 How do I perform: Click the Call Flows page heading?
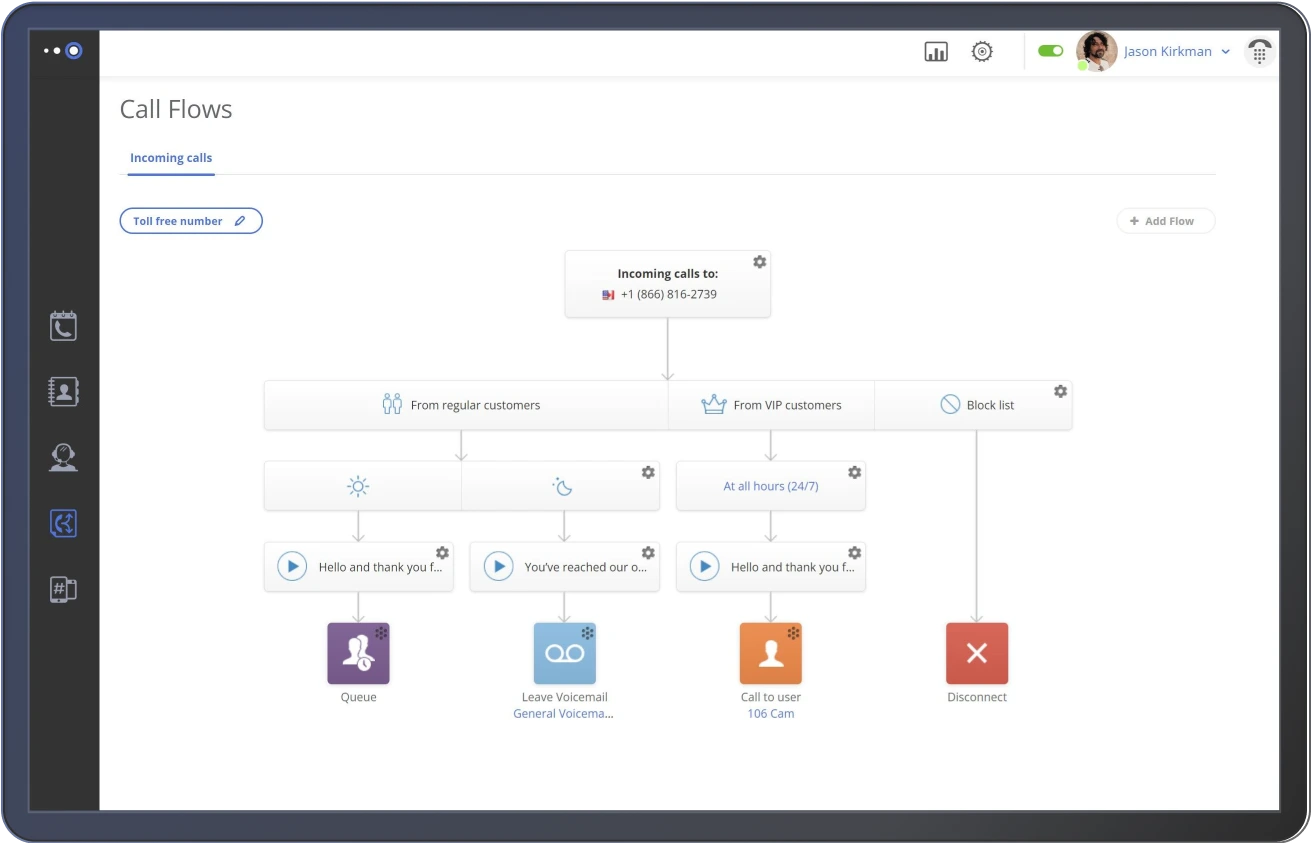coord(176,109)
